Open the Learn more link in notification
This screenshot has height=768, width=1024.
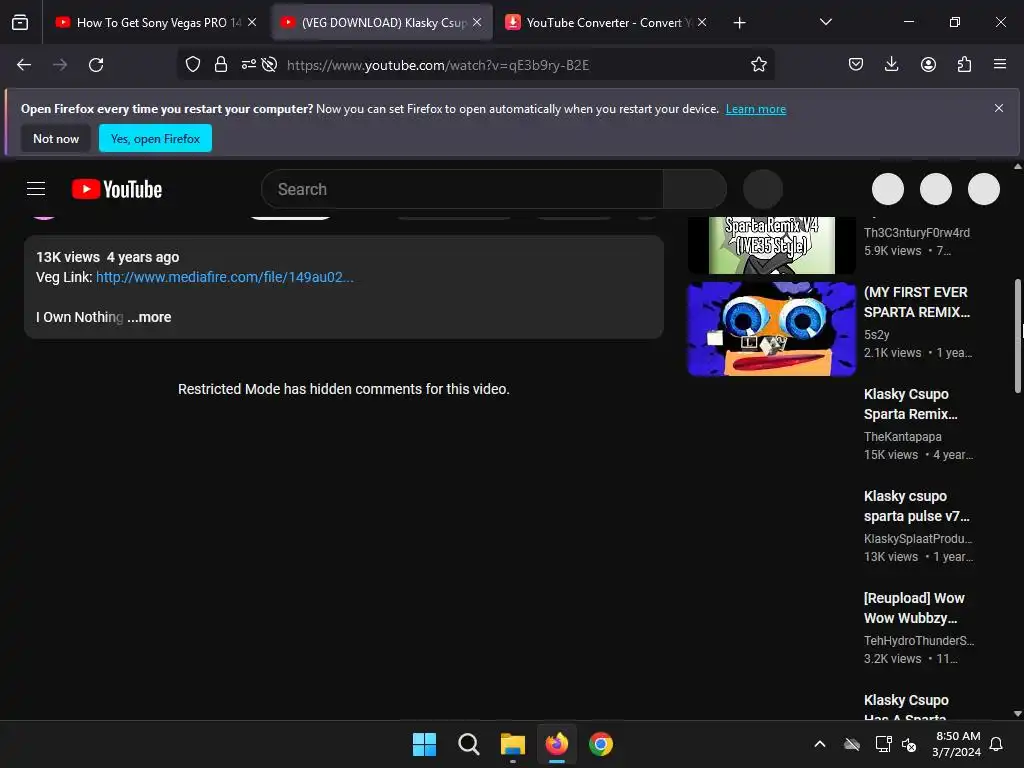coord(756,109)
